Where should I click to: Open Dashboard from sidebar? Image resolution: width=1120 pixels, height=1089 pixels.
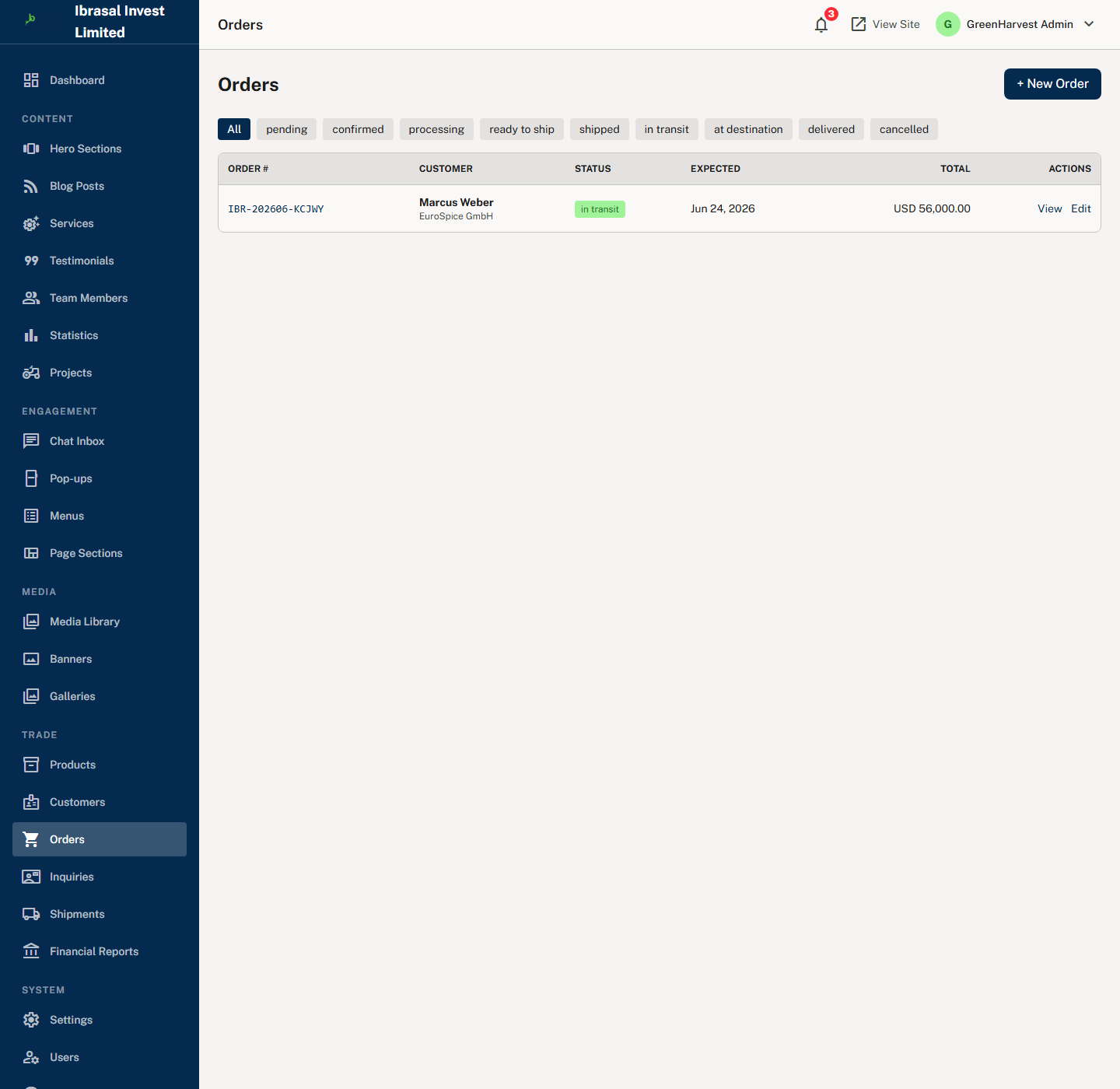click(100, 80)
